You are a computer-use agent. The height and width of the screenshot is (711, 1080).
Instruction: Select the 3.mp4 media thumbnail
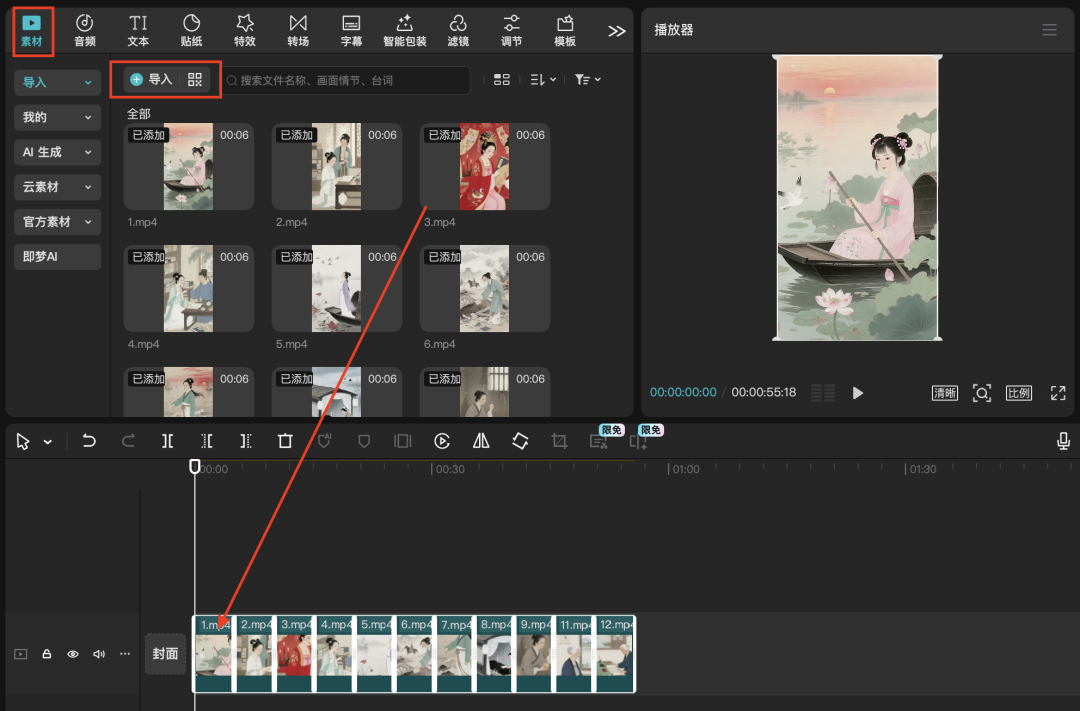484,166
